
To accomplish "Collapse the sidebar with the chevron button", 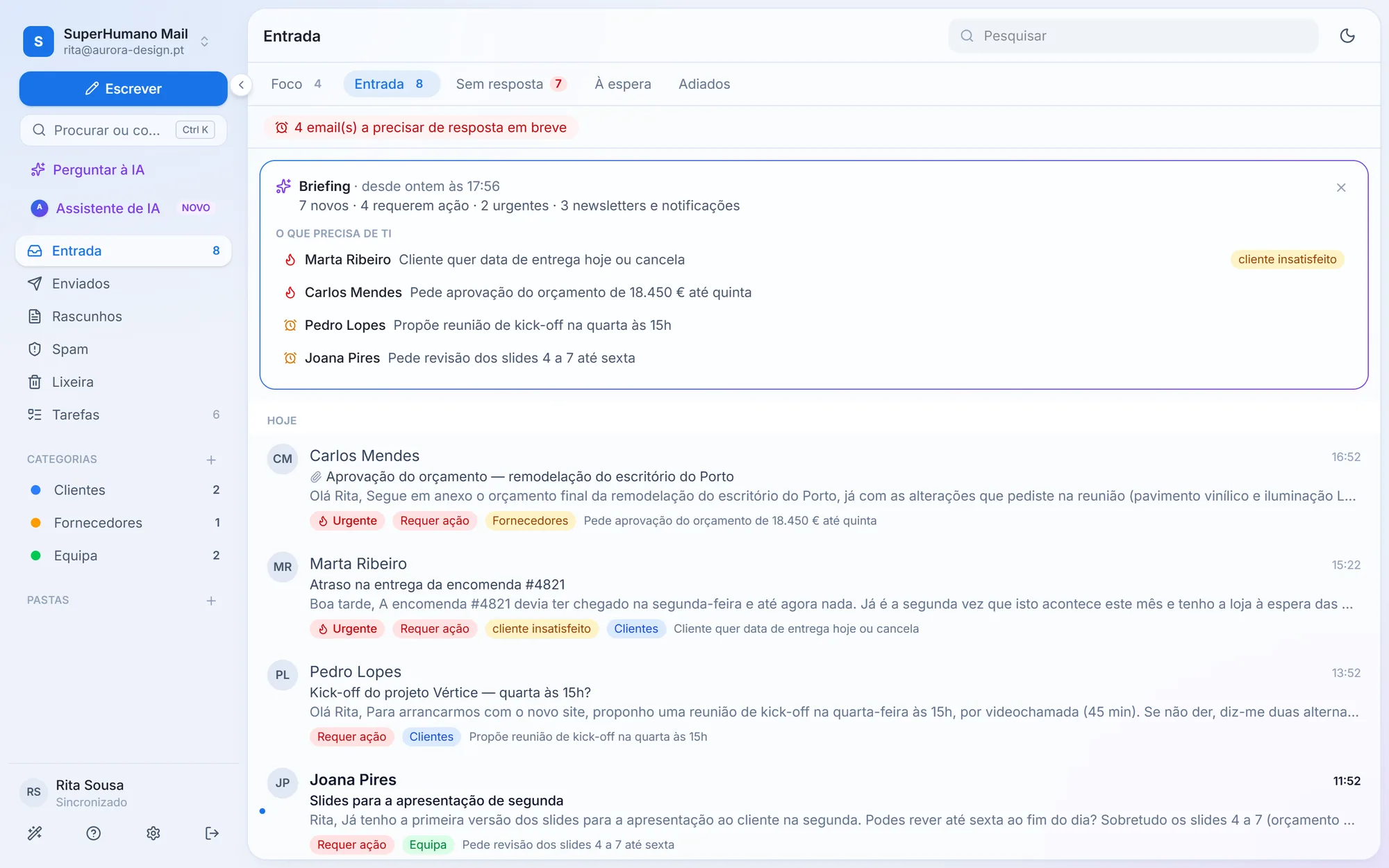I will point(241,85).
